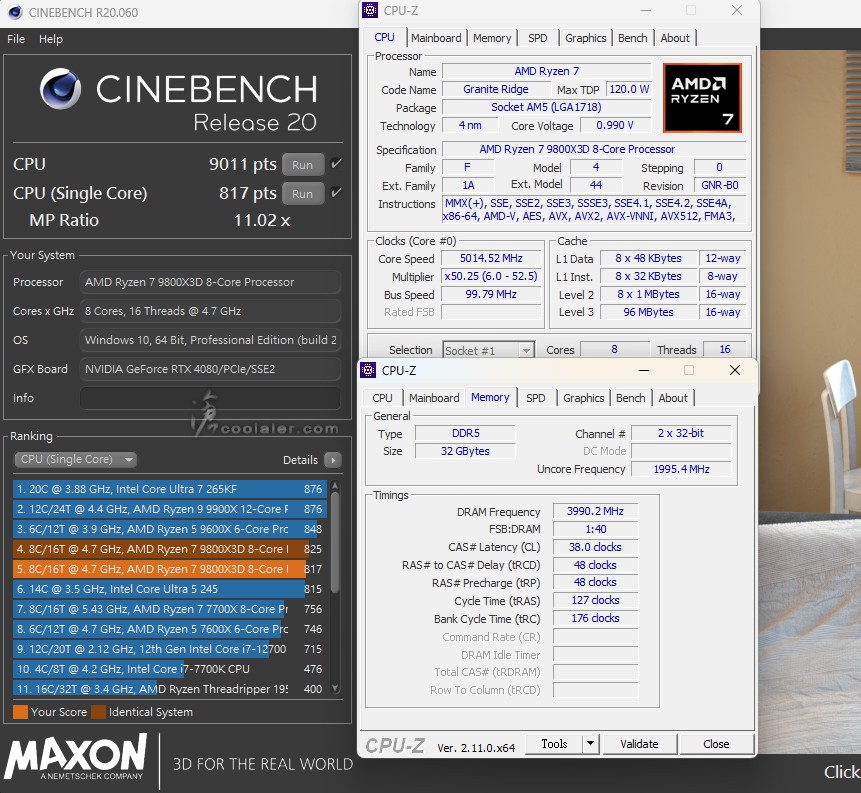Open the Help menu in Cinebench
This screenshot has width=861, height=793.
(x=51, y=39)
